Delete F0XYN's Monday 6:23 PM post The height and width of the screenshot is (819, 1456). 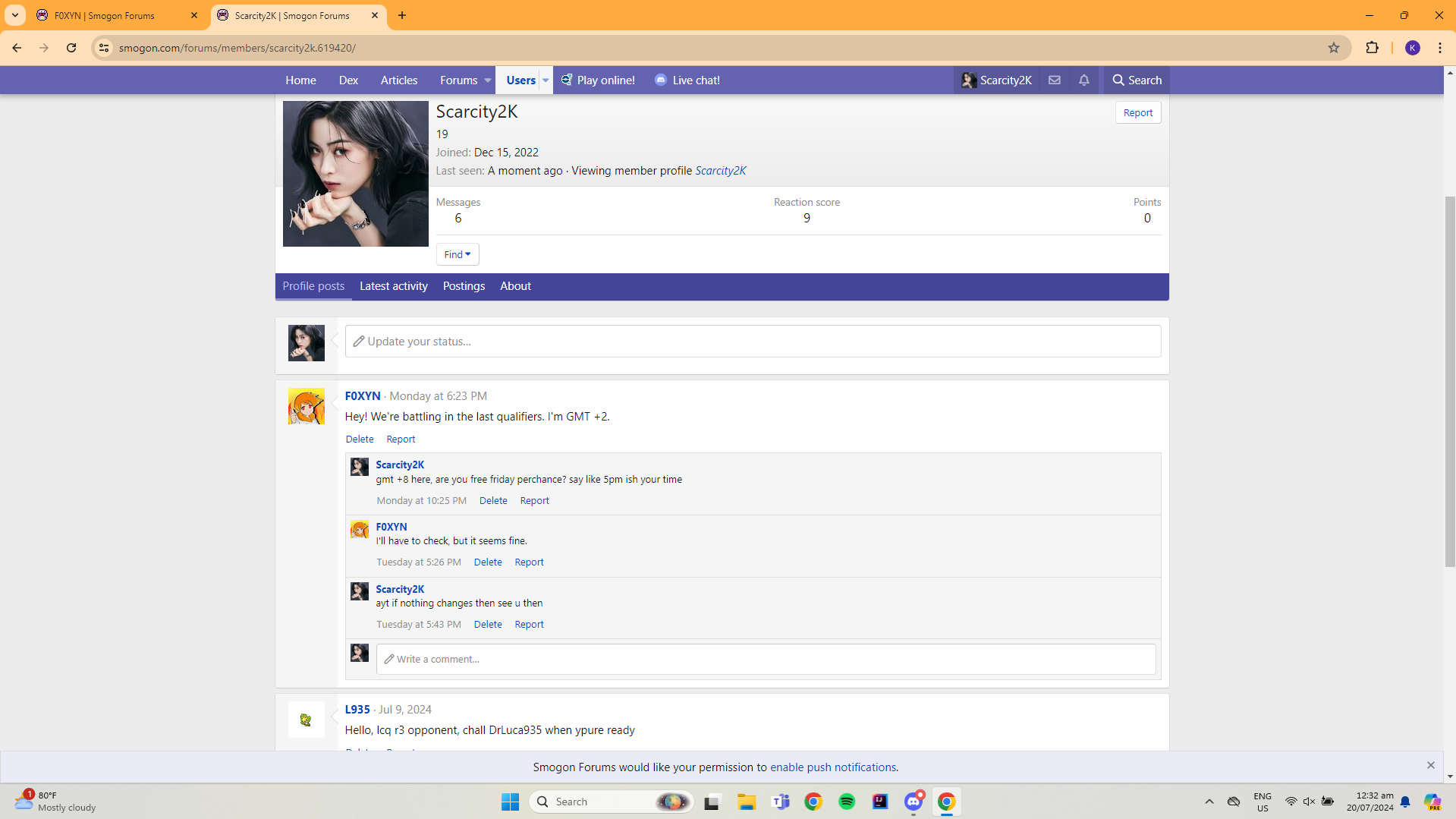coord(360,439)
